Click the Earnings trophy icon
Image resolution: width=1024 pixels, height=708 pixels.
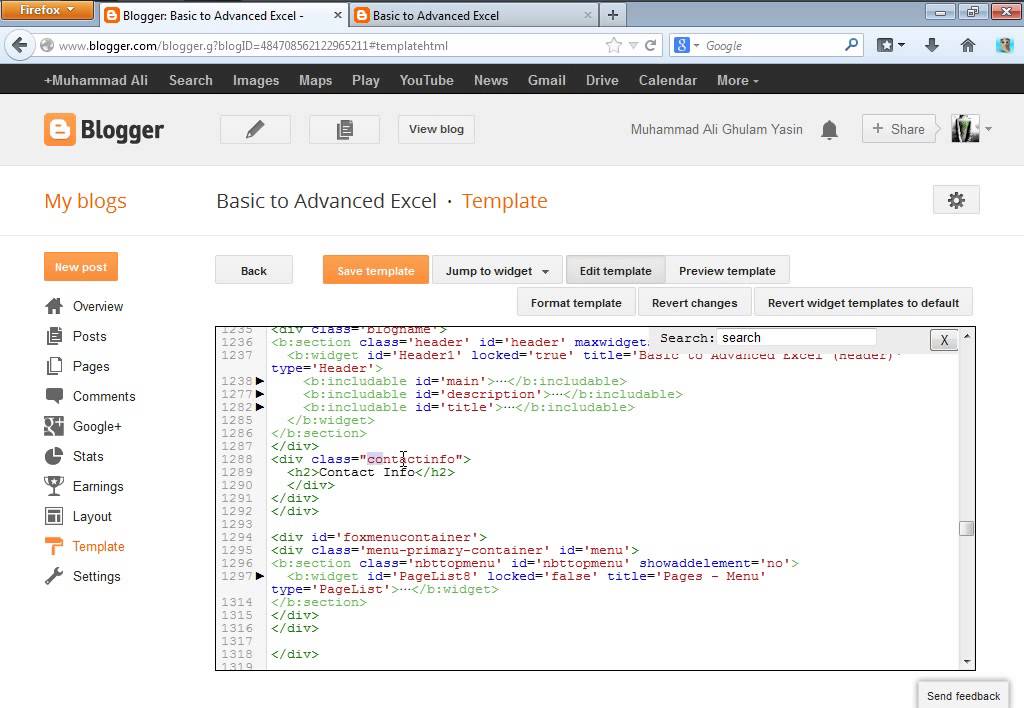coord(54,485)
